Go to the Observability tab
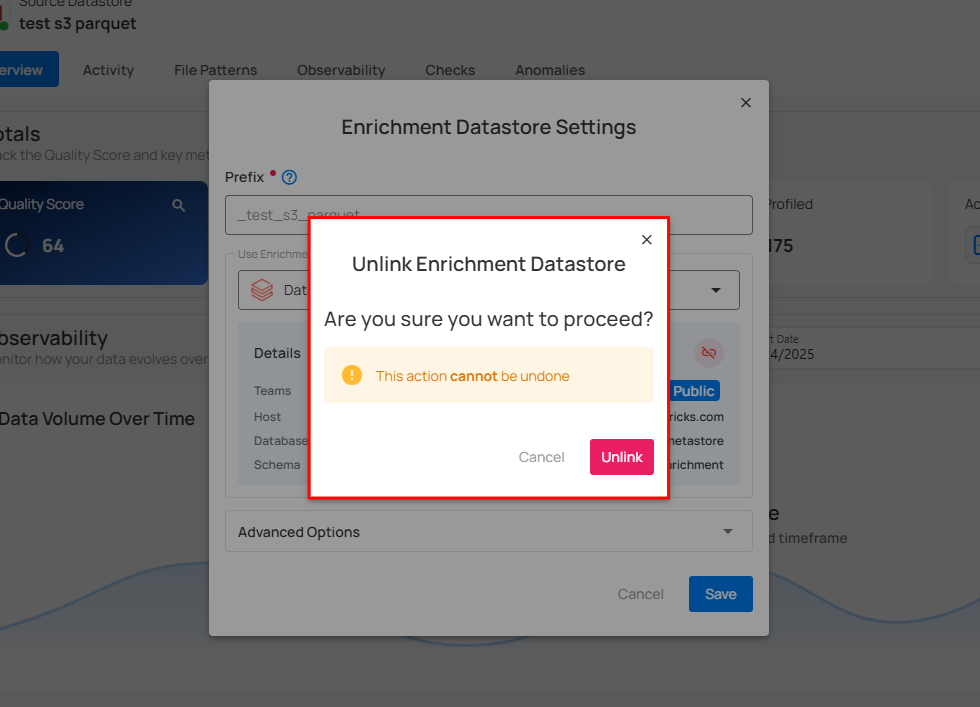The height and width of the screenshot is (707, 980). click(341, 70)
